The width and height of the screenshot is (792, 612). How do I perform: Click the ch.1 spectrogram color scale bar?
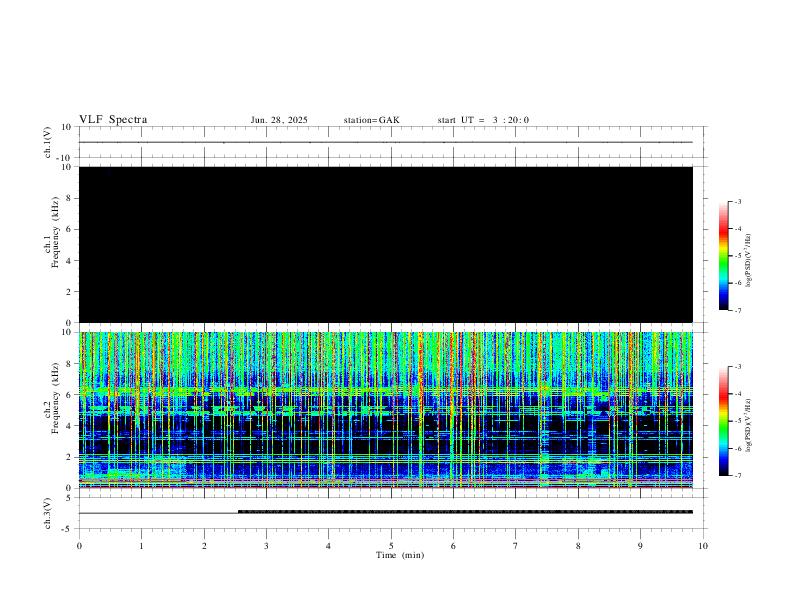coord(724,256)
